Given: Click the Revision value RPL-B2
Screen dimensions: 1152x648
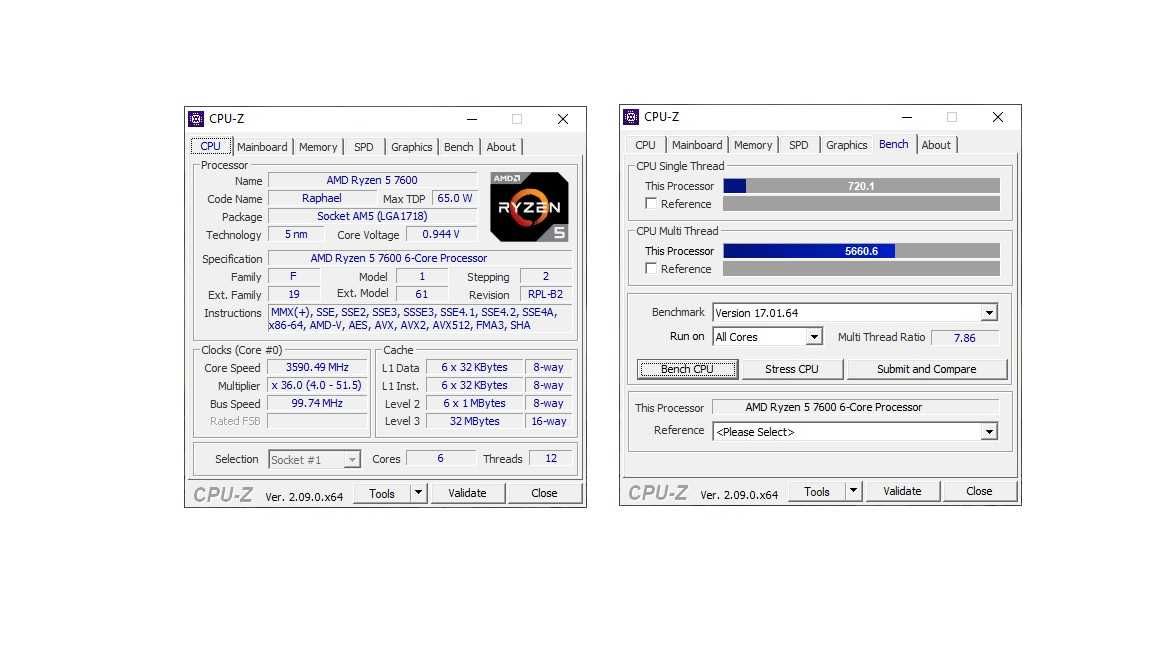Looking at the screenshot, I should 545,294.
